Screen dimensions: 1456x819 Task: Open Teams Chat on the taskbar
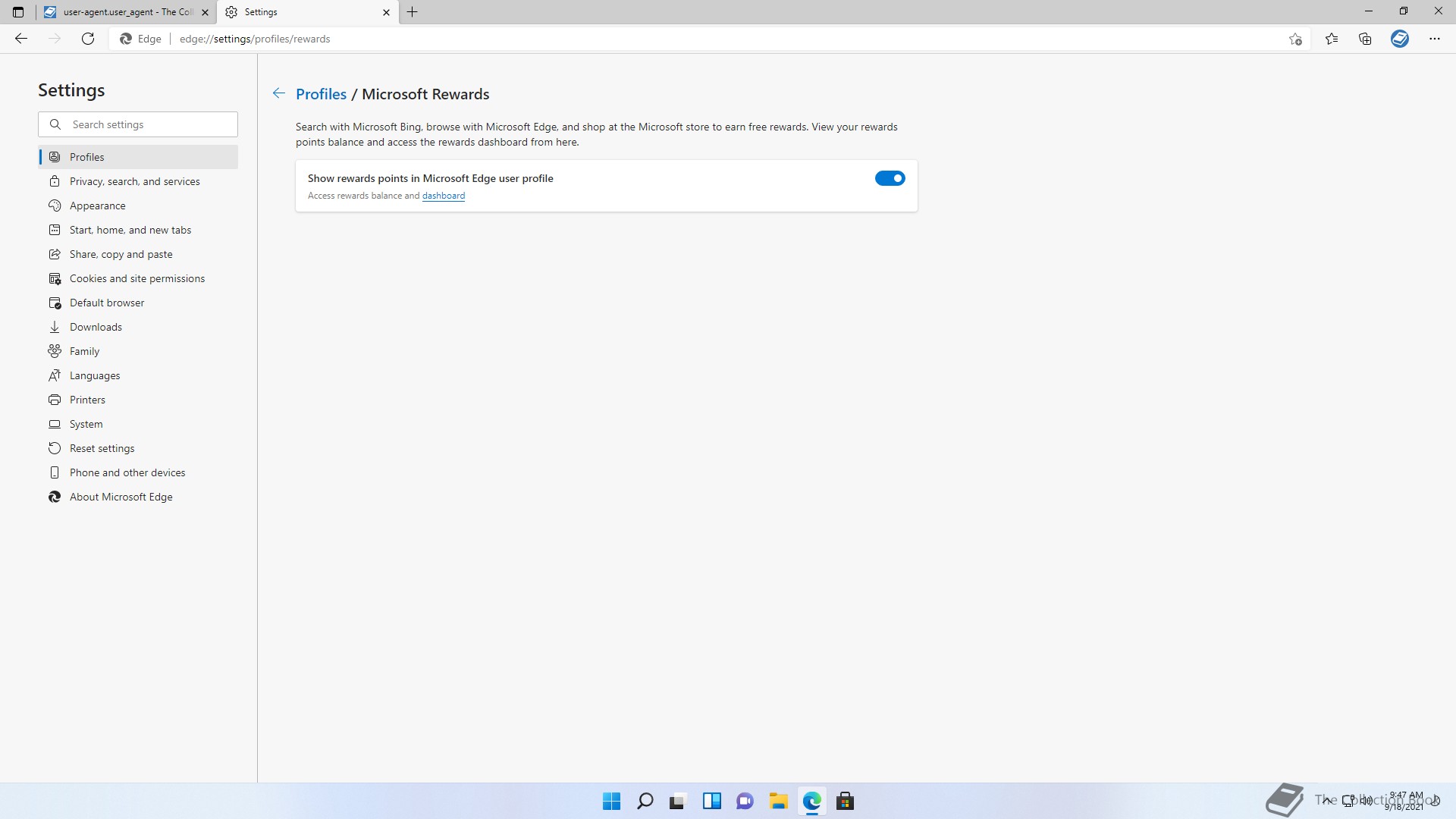[x=745, y=801]
